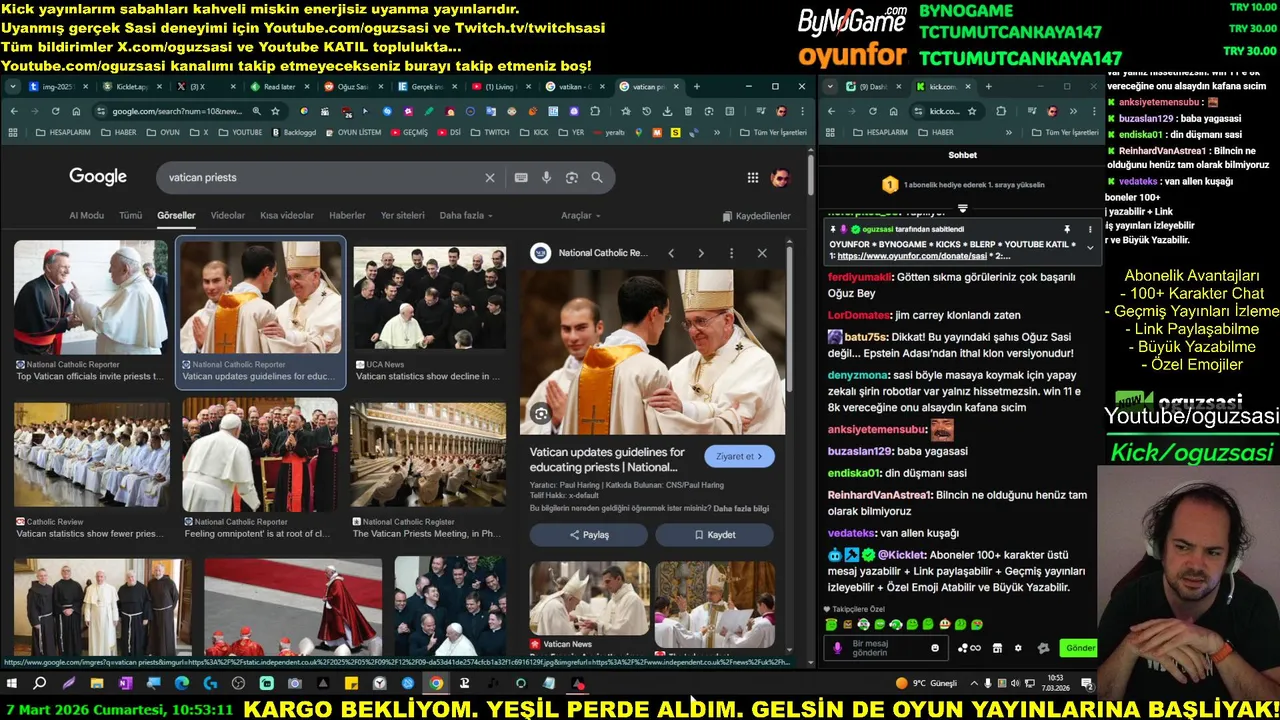Switch to the Oğuz Sasi browser tab
Screen dimensions: 1280x720
click(353, 86)
